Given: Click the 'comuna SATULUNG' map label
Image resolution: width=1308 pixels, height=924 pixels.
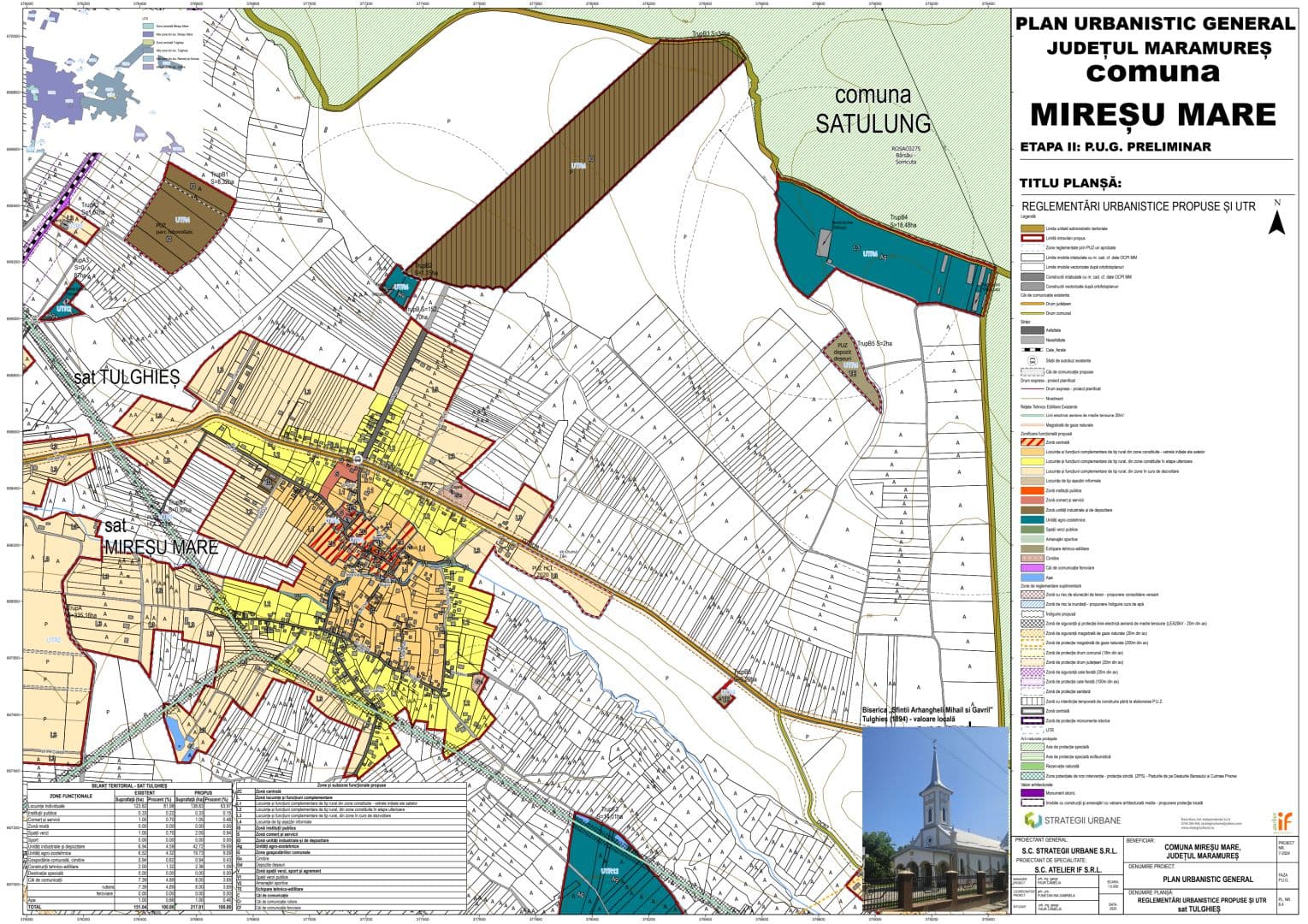Looking at the screenshot, I should 873,109.
